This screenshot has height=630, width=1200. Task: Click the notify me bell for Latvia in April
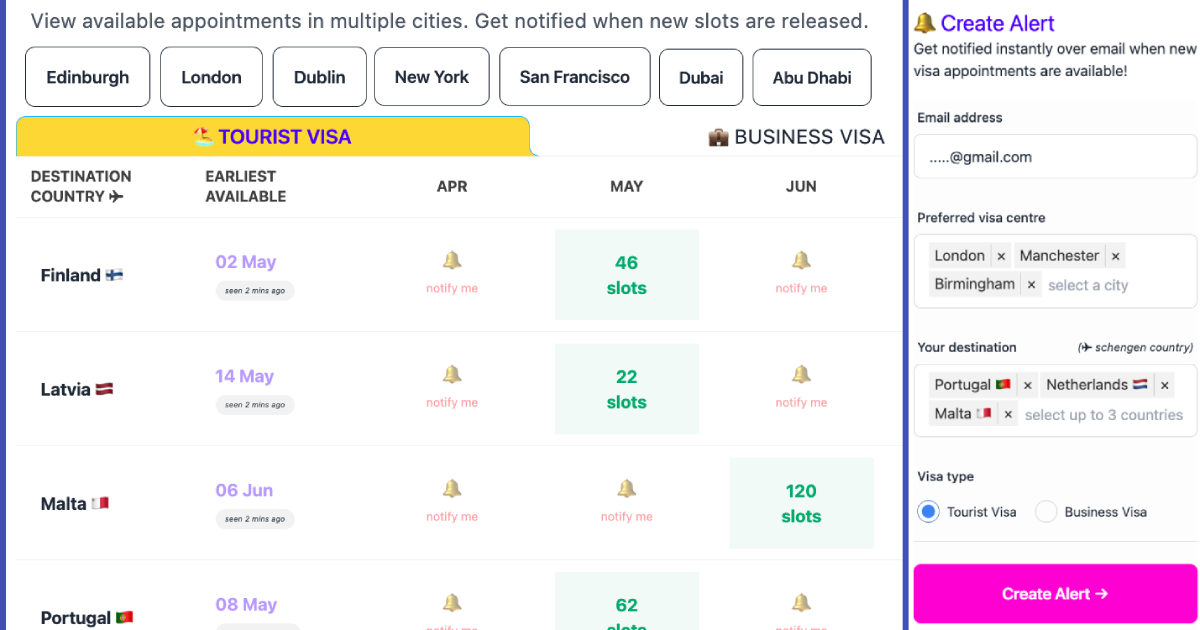451,383
